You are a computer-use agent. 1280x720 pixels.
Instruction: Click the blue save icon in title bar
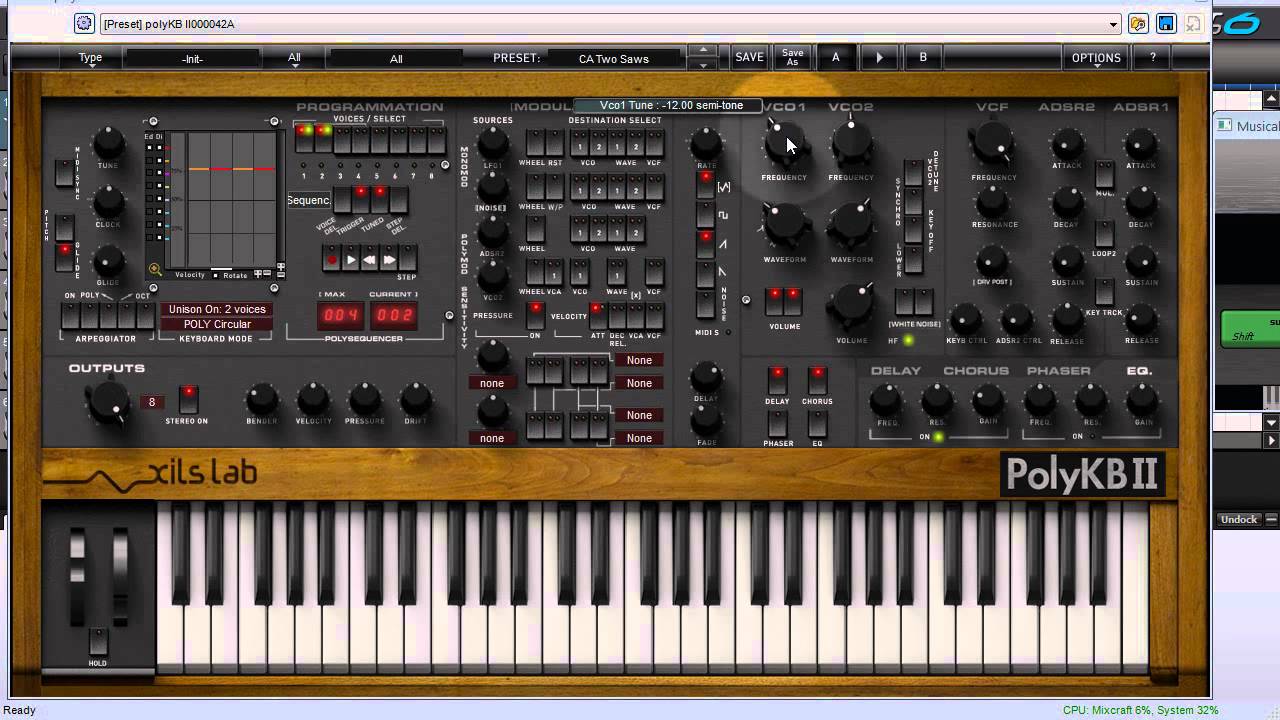[x=1166, y=24]
